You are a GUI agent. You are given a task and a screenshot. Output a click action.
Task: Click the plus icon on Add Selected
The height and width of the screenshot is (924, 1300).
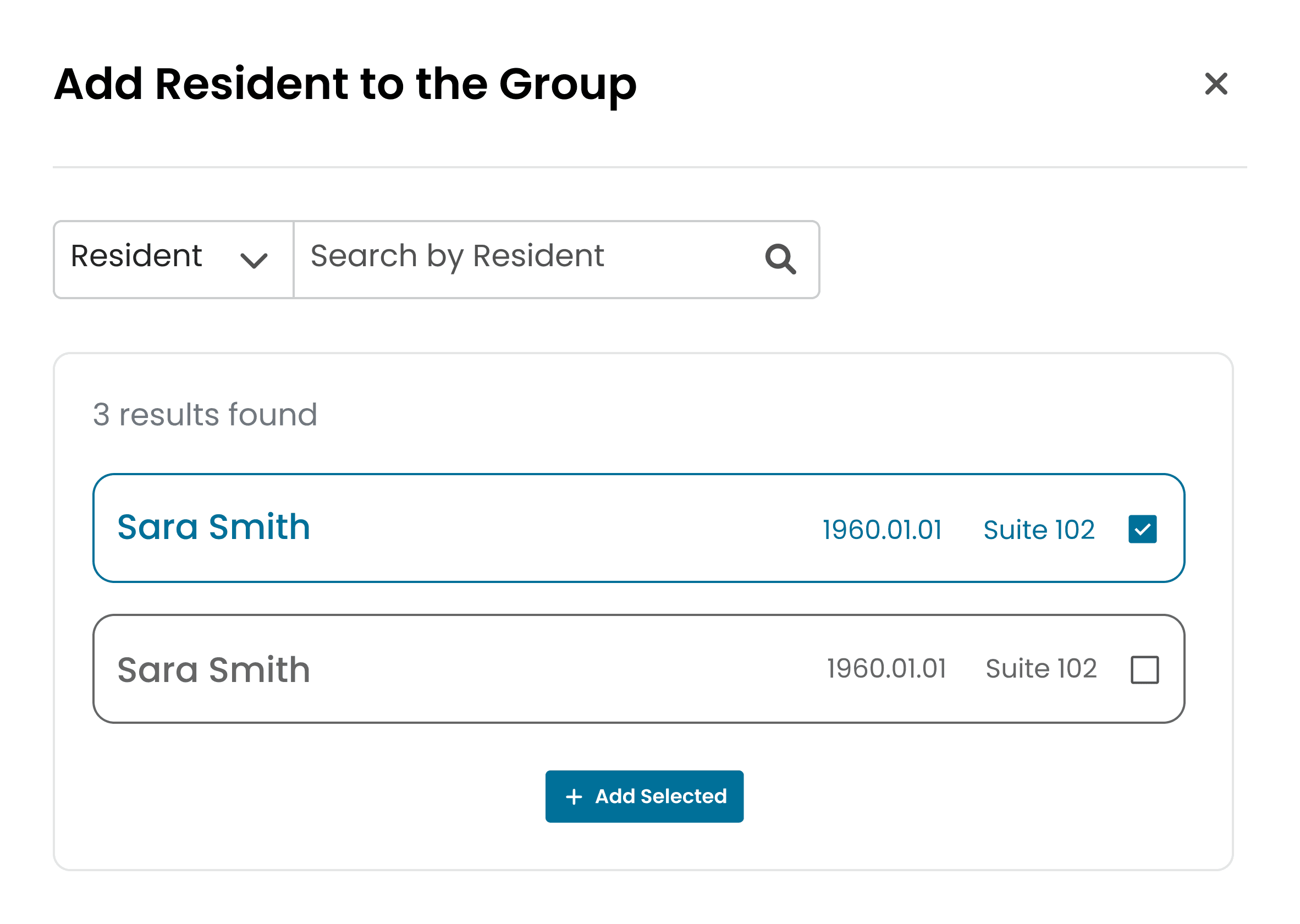(x=574, y=796)
